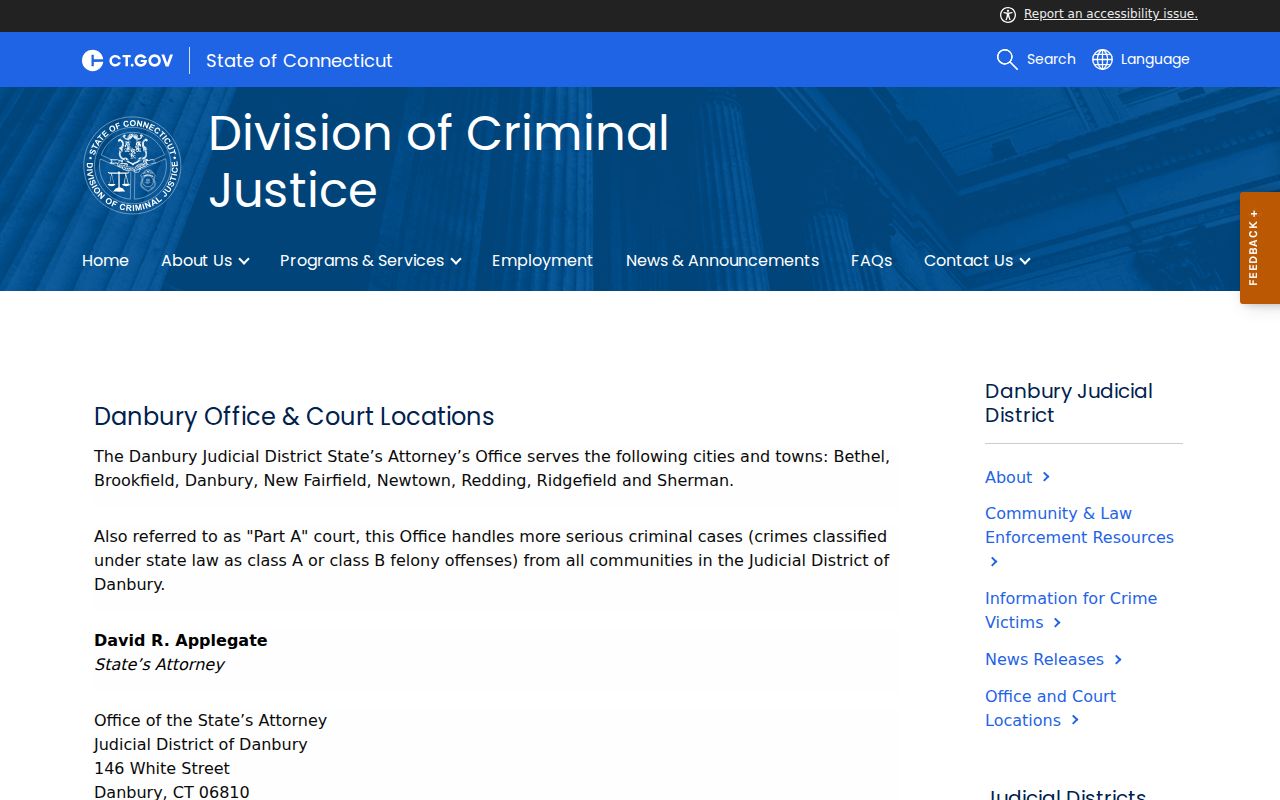
Task: Expand the About Us dropdown menu
Action: point(205,260)
